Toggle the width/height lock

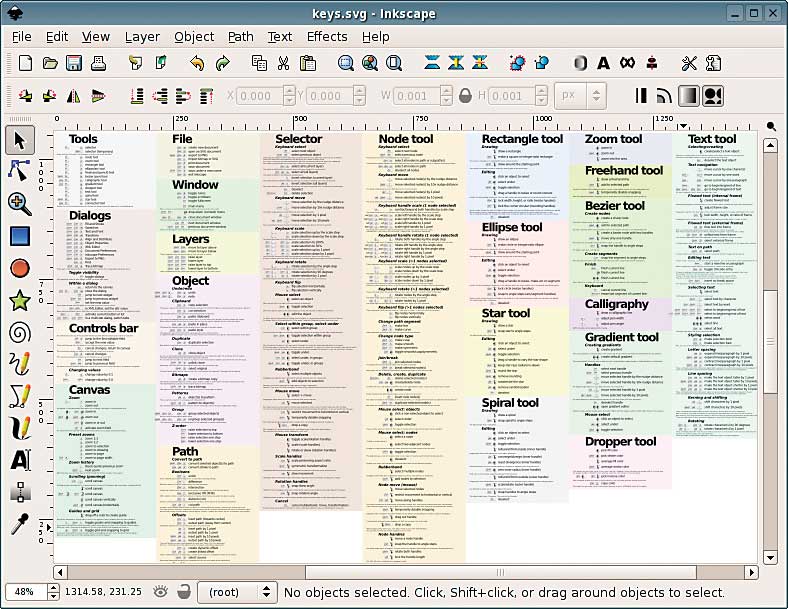[465, 95]
